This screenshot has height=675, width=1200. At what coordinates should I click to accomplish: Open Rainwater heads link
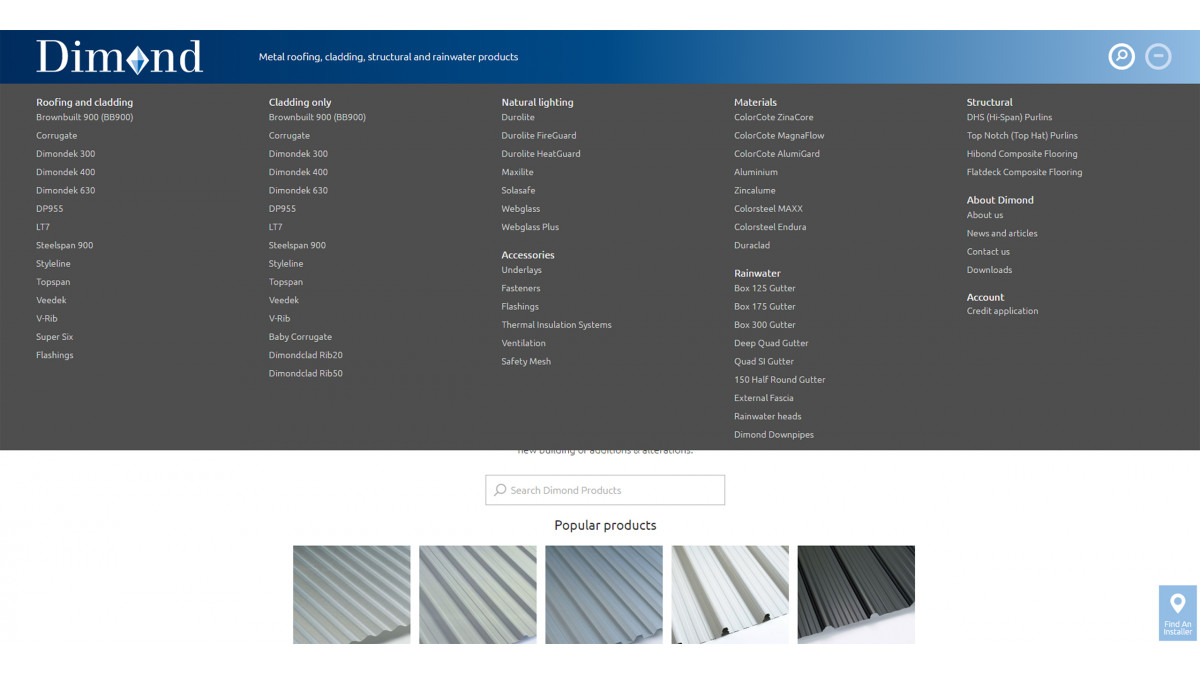(768, 416)
